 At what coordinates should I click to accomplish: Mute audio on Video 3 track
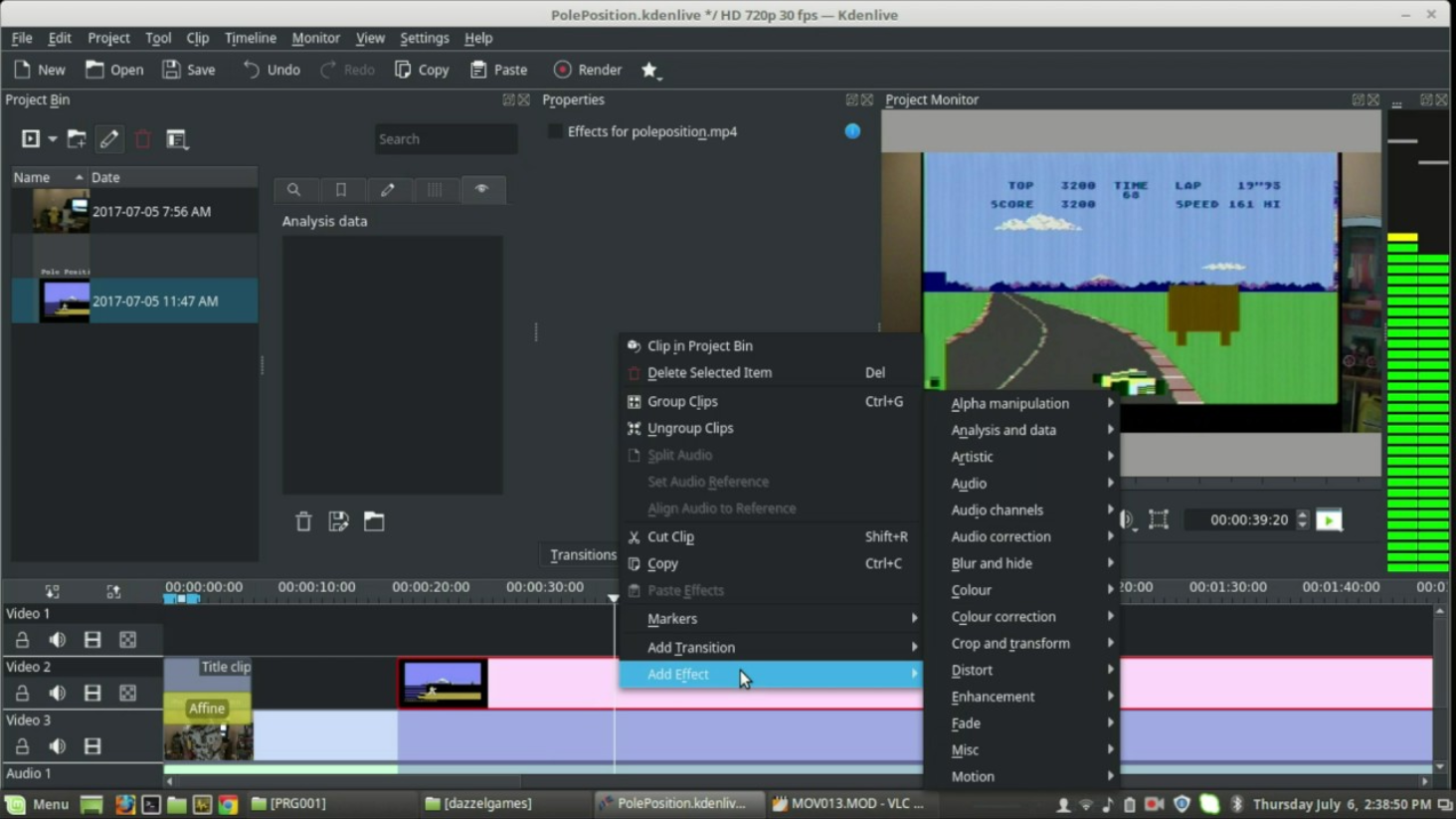coord(58,746)
